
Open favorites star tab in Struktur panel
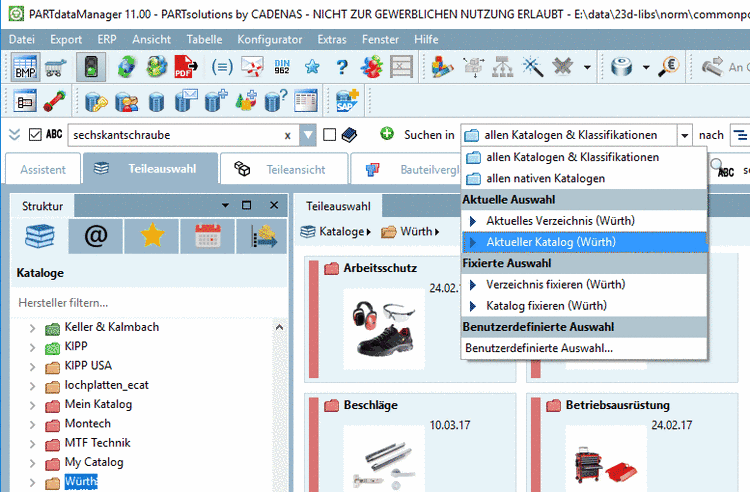(x=152, y=236)
